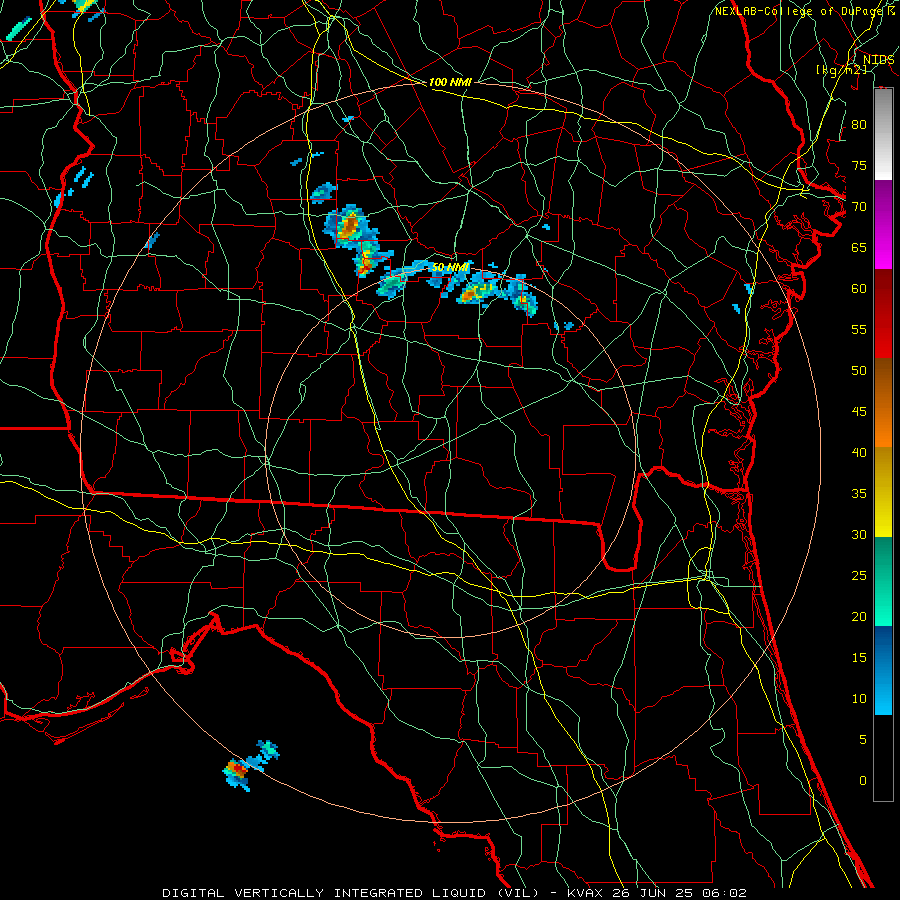Click the 40 value on the legend
Viewport: 900px width, 900px height.
coord(859,452)
